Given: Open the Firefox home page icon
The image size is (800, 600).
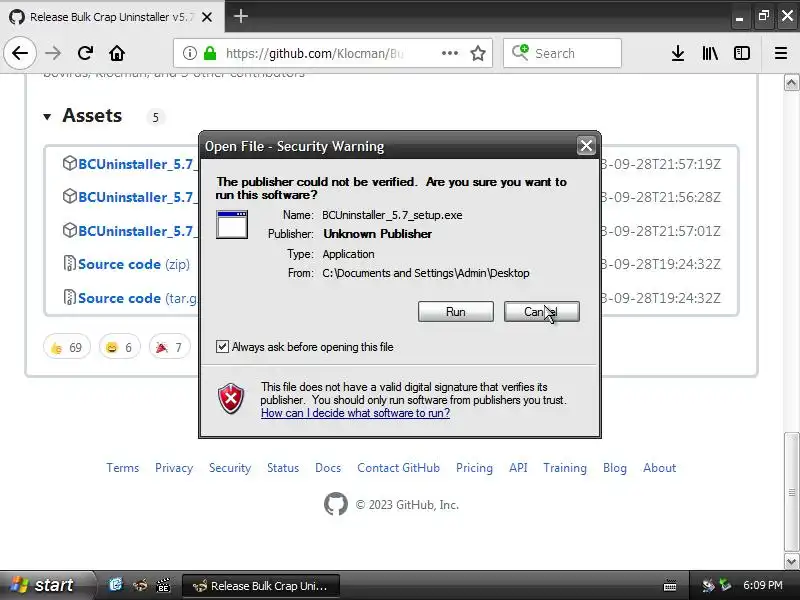Looking at the screenshot, I should (117, 53).
